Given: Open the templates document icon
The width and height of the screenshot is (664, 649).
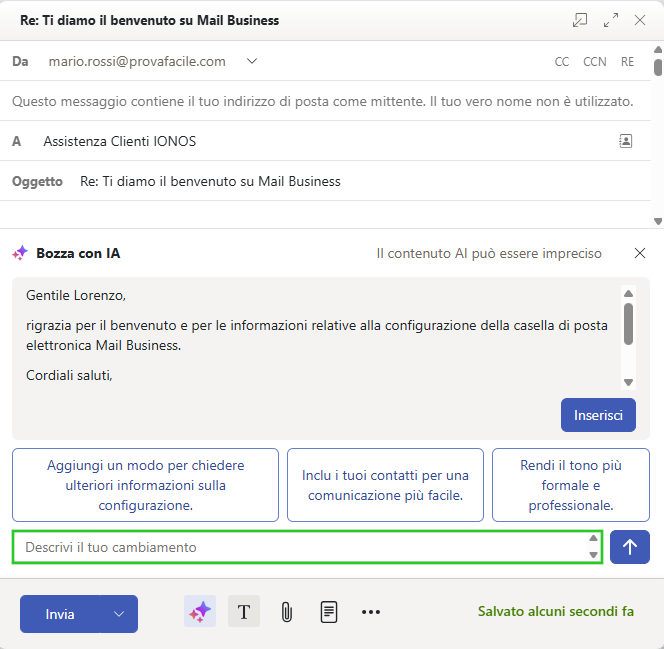Looking at the screenshot, I should point(329,612).
